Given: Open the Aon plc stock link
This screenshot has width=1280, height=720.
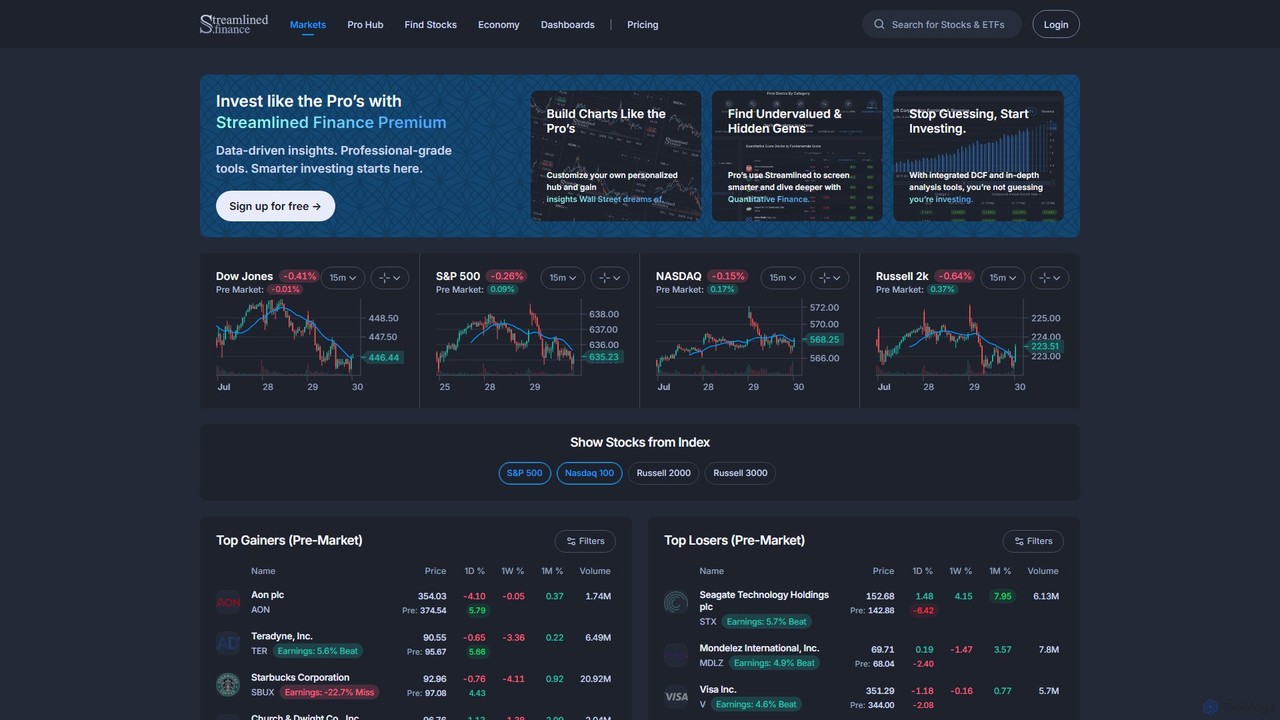Looking at the screenshot, I should (x=267, y=595).
